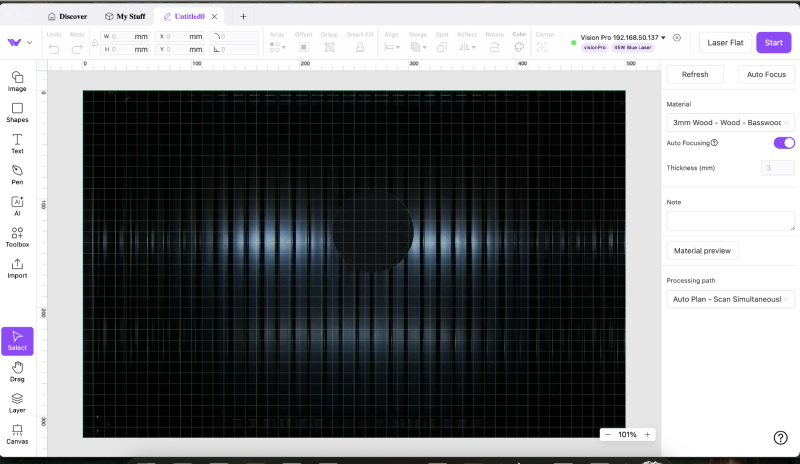
Task: Add a new tab with the plus icon
Action: pos(243,16)
